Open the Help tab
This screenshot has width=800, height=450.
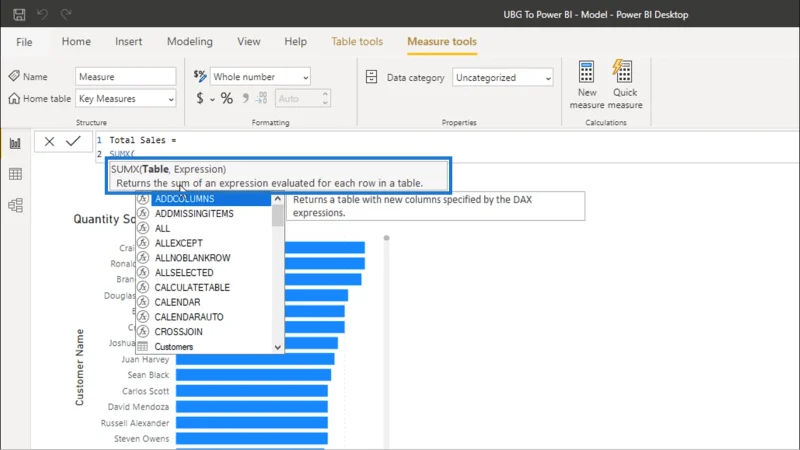295,41
